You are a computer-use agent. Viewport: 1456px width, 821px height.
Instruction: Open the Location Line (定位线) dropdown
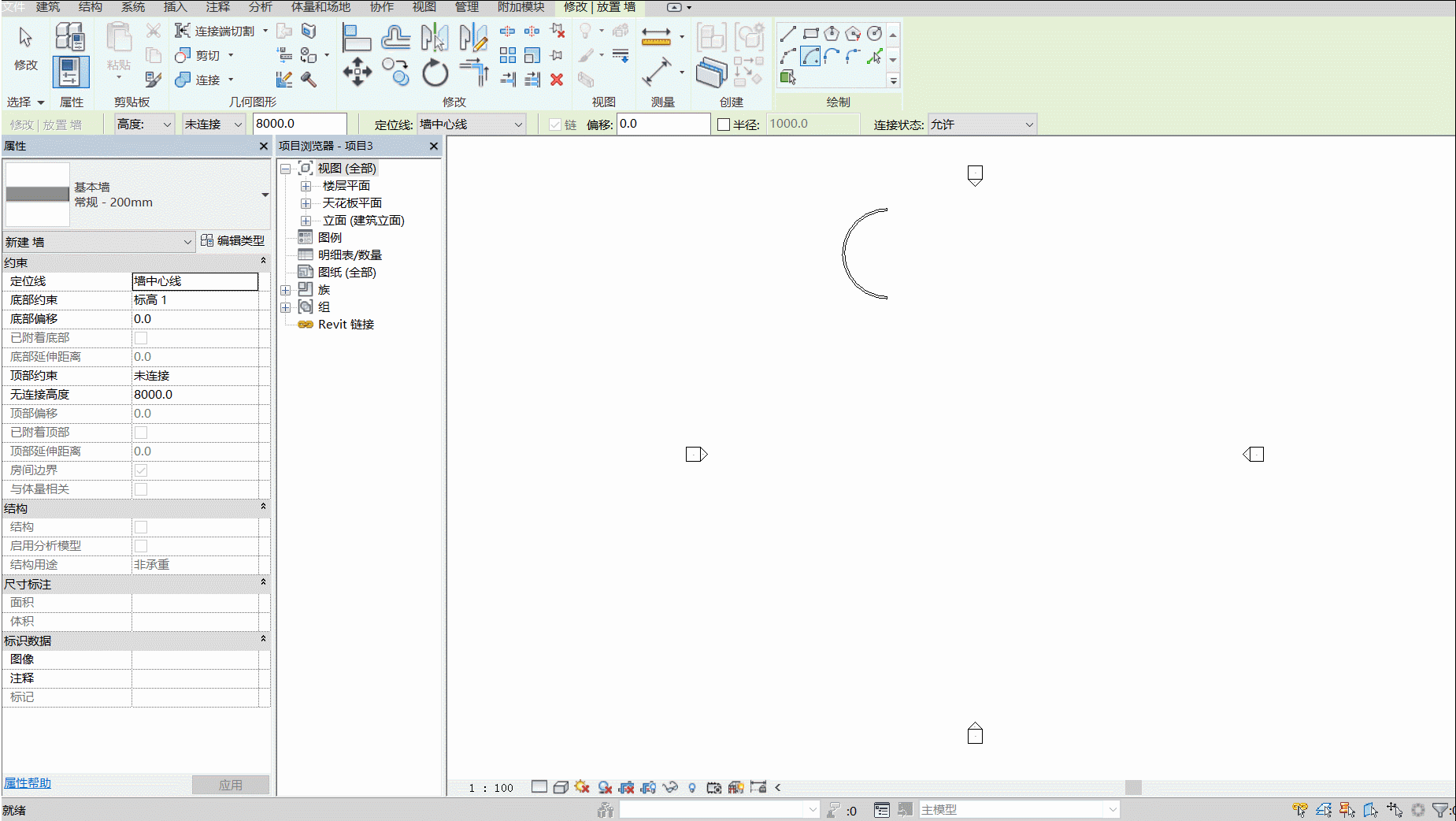point(471,124)
